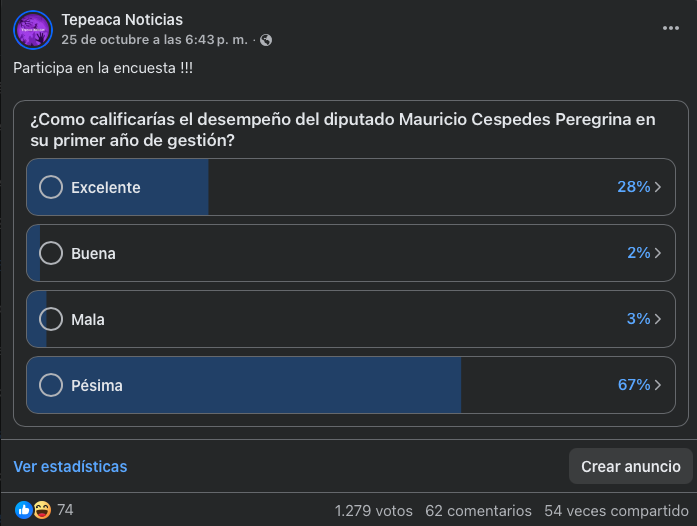Click the public audience globe icon
This screenshot has width=697, height=526.
[266, 40]
